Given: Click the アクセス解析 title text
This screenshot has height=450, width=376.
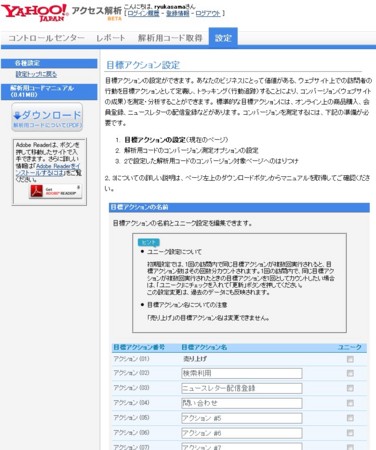Looking at the screenshot, I should [x=96, y=11].
